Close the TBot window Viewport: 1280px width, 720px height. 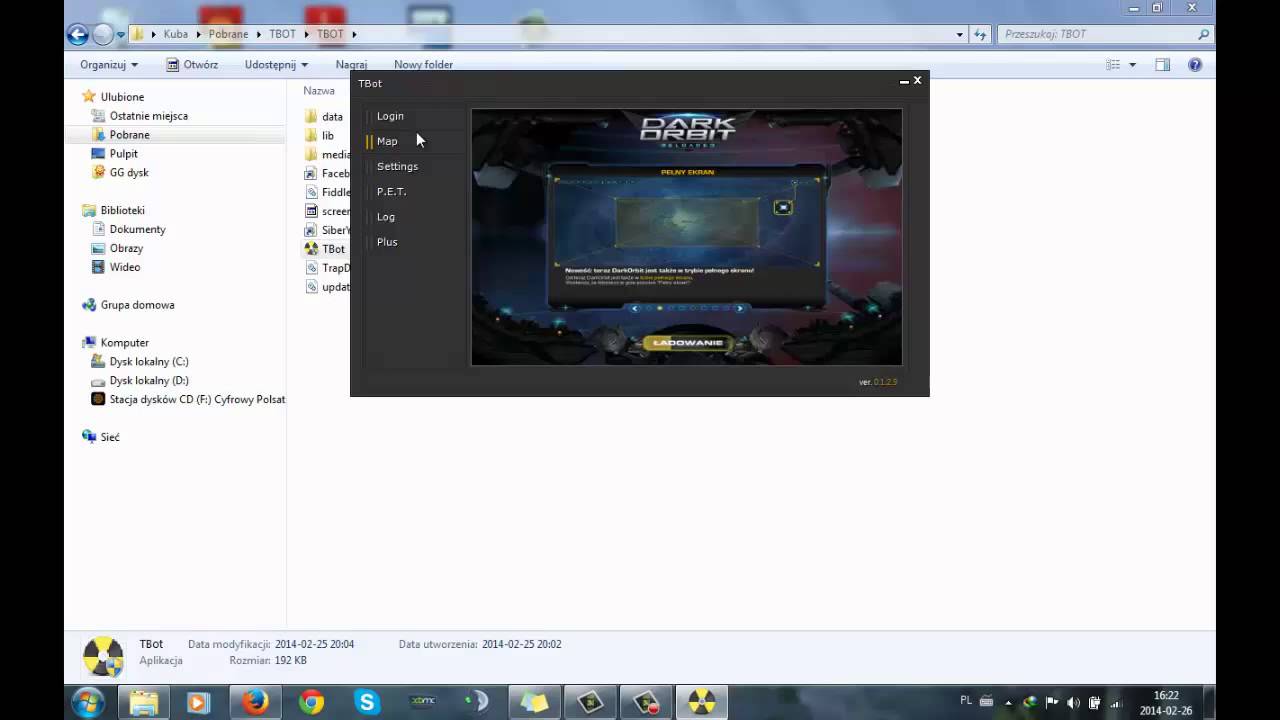(918, 80)
